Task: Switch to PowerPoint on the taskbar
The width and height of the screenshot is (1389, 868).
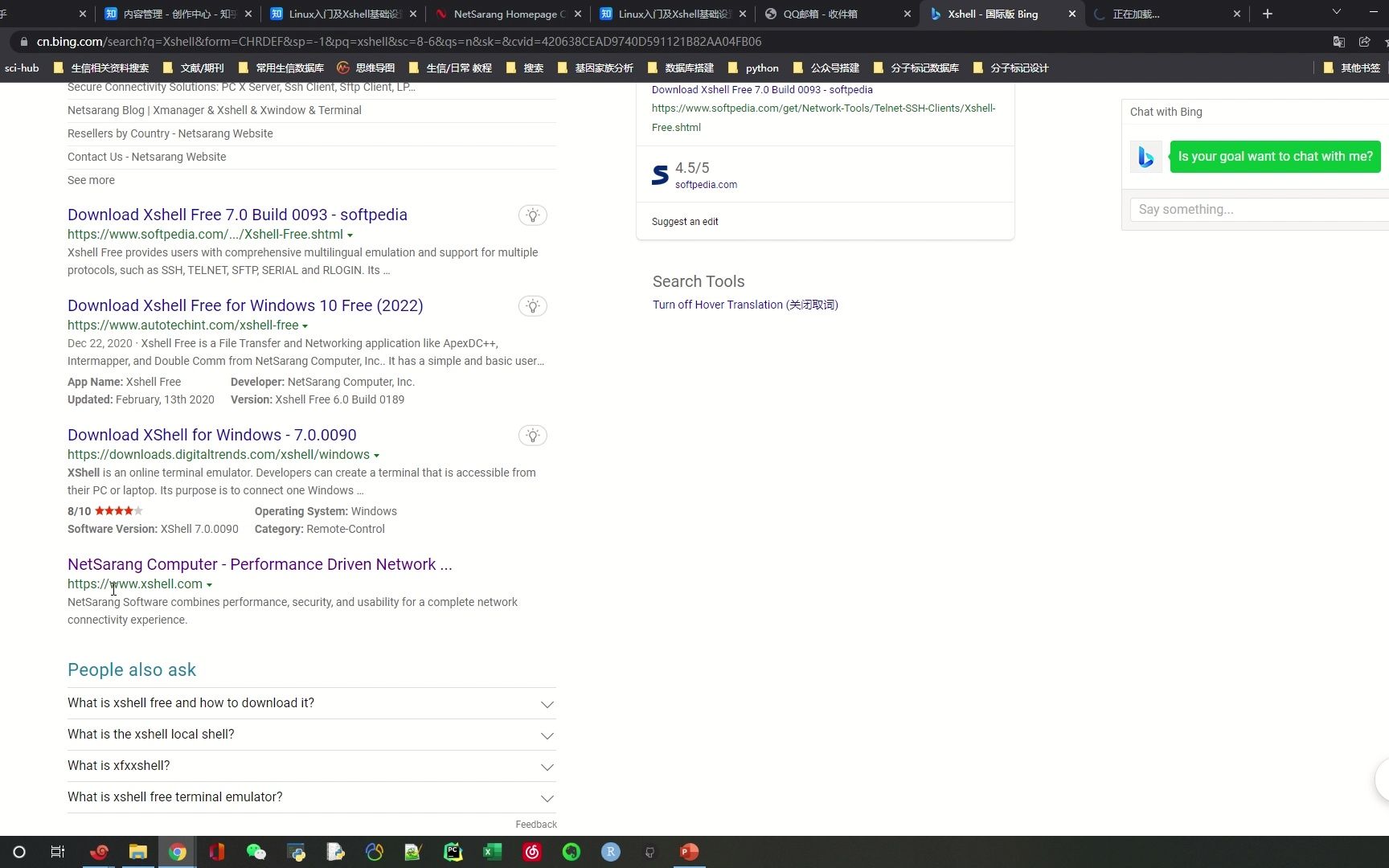Action: click(690, 852)
